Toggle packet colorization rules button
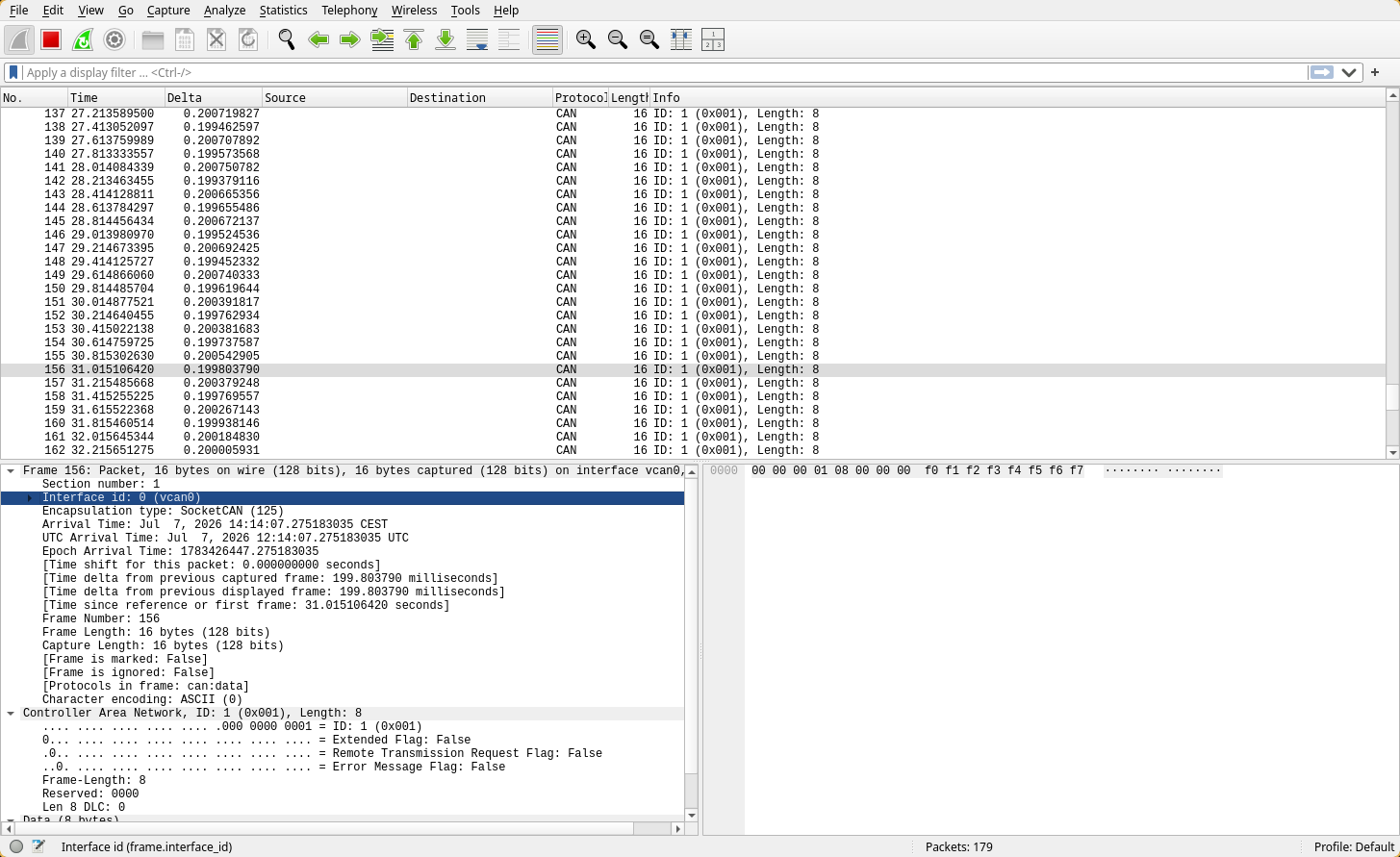1400x857 pixels. click(x=547, y=39)
